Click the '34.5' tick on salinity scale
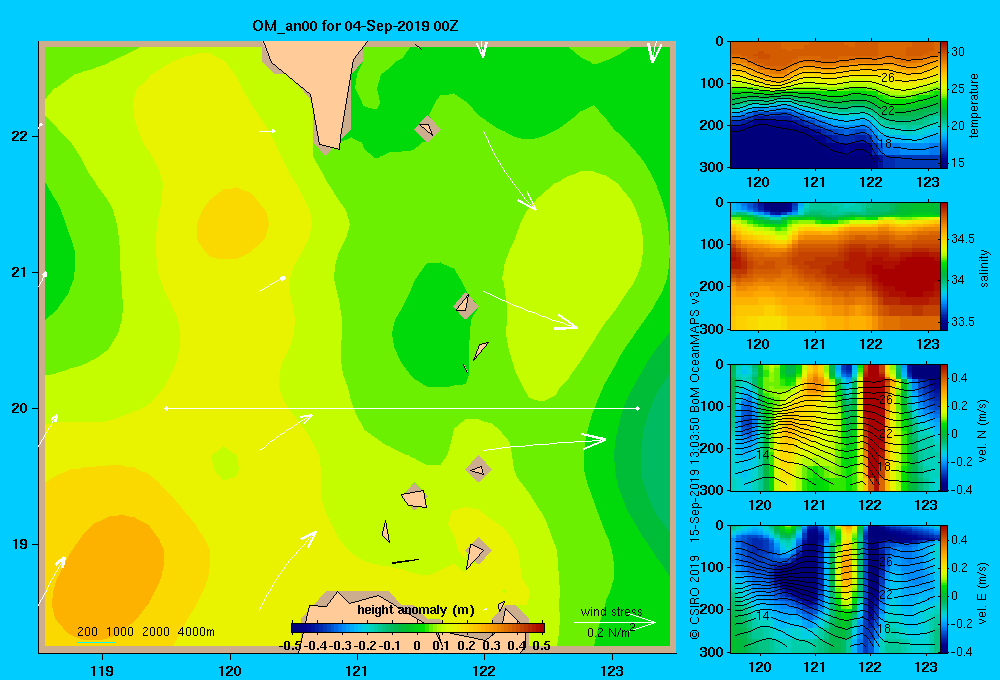Viewport: 1000px width, 680px height. coord(963,239)
